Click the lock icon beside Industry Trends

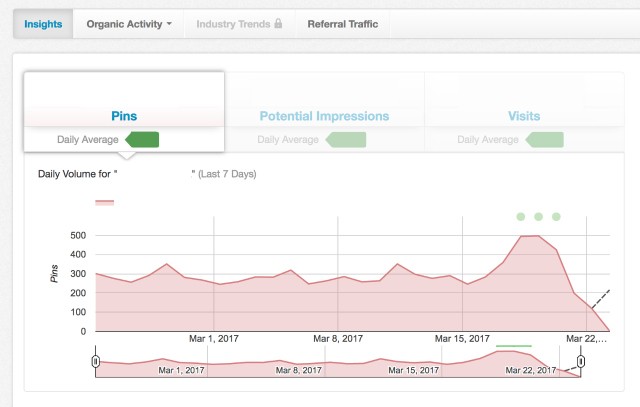pyautogui.click(x=278, y=24)
